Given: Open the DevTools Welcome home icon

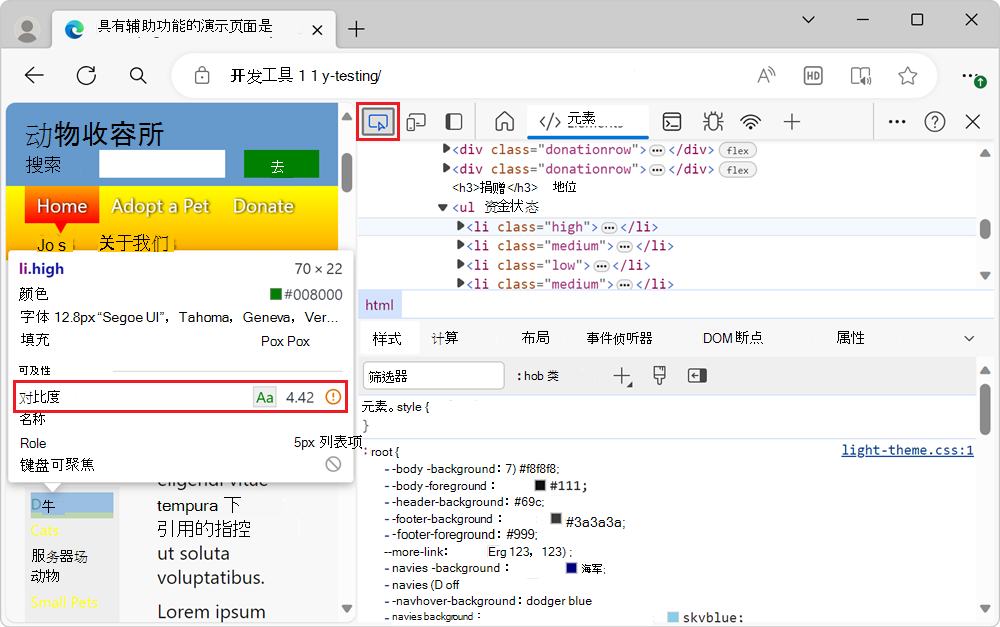Looking at the screenshot, I should [504, 121].
